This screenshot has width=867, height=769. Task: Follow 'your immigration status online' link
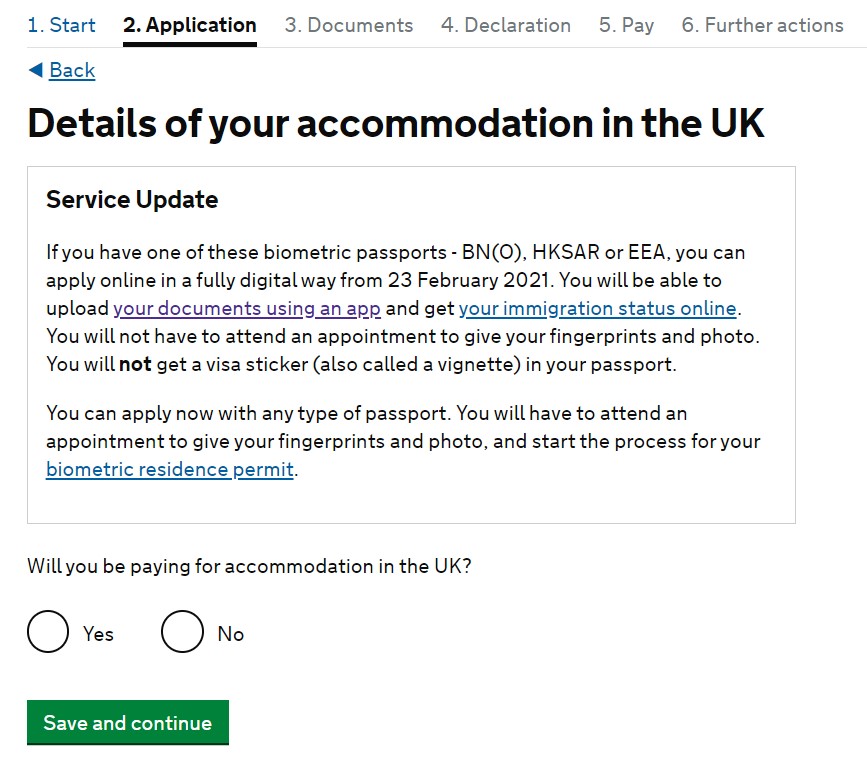point(597,308)
